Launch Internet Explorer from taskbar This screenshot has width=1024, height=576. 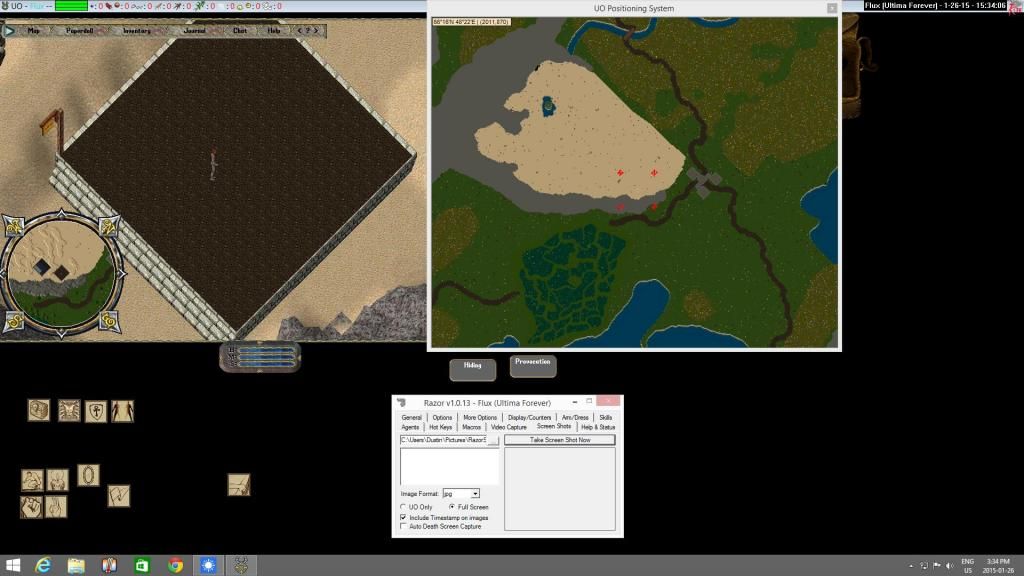click(43, 565)
